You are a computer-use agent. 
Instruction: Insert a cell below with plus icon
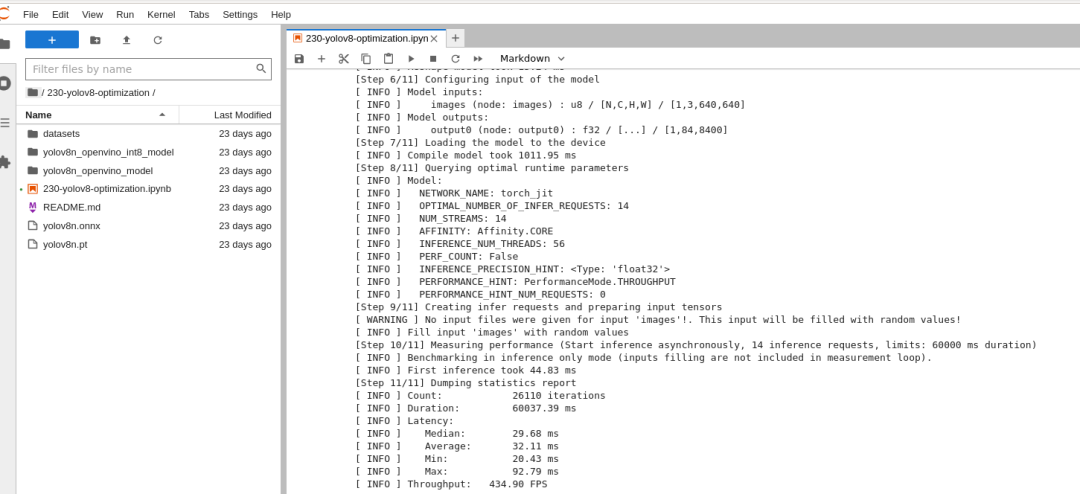click(321, 59)
